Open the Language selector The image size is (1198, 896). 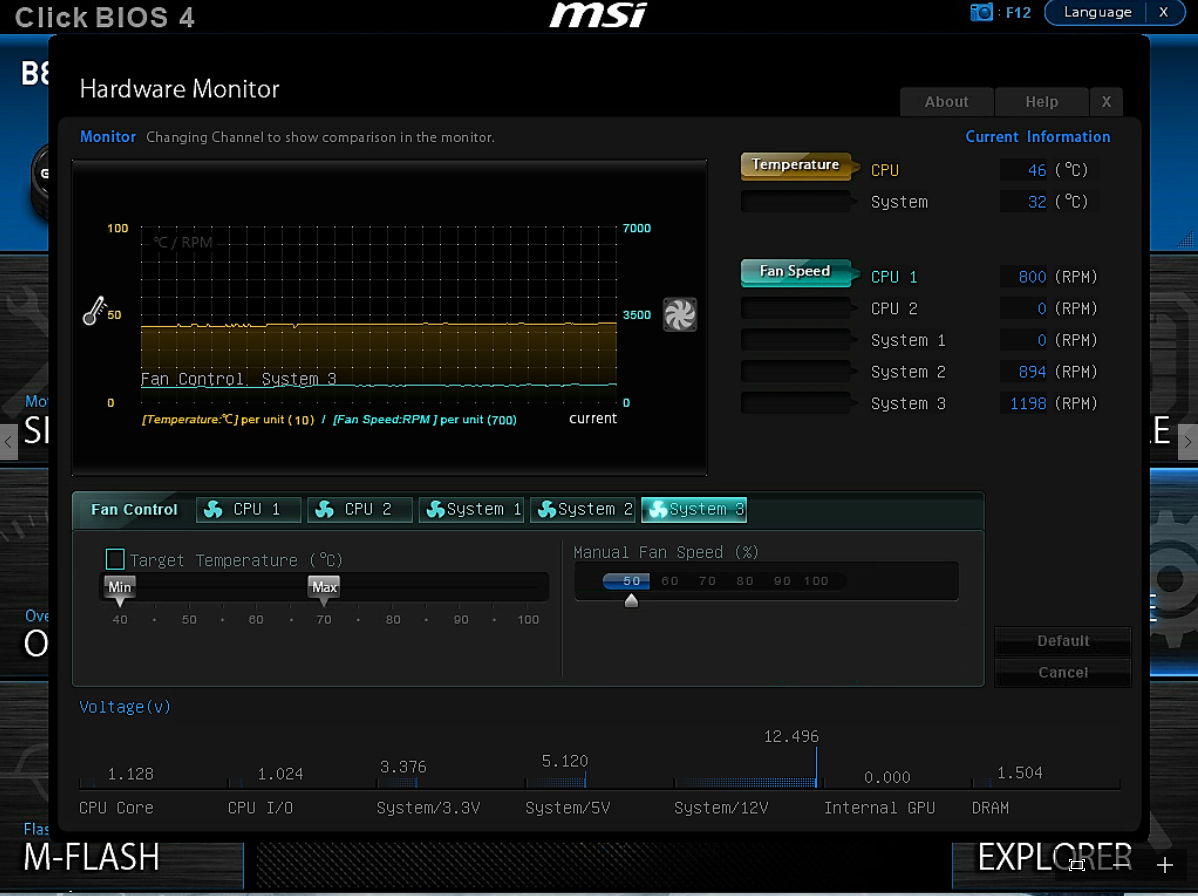click(1097, 12)
